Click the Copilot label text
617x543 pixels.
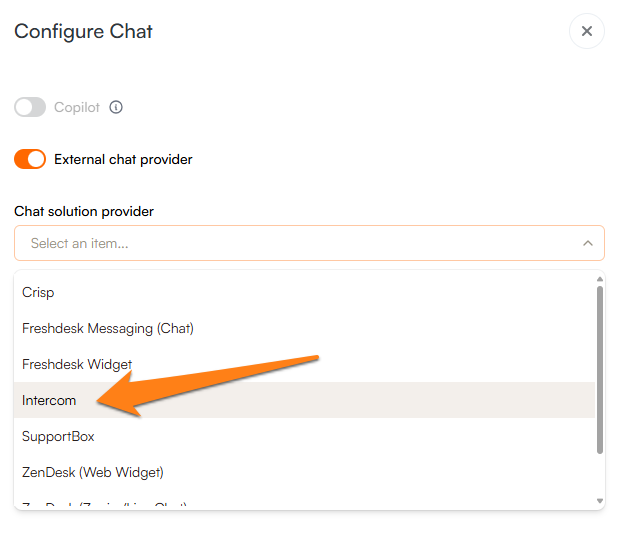pyautogui.click(x=77, y=107)
